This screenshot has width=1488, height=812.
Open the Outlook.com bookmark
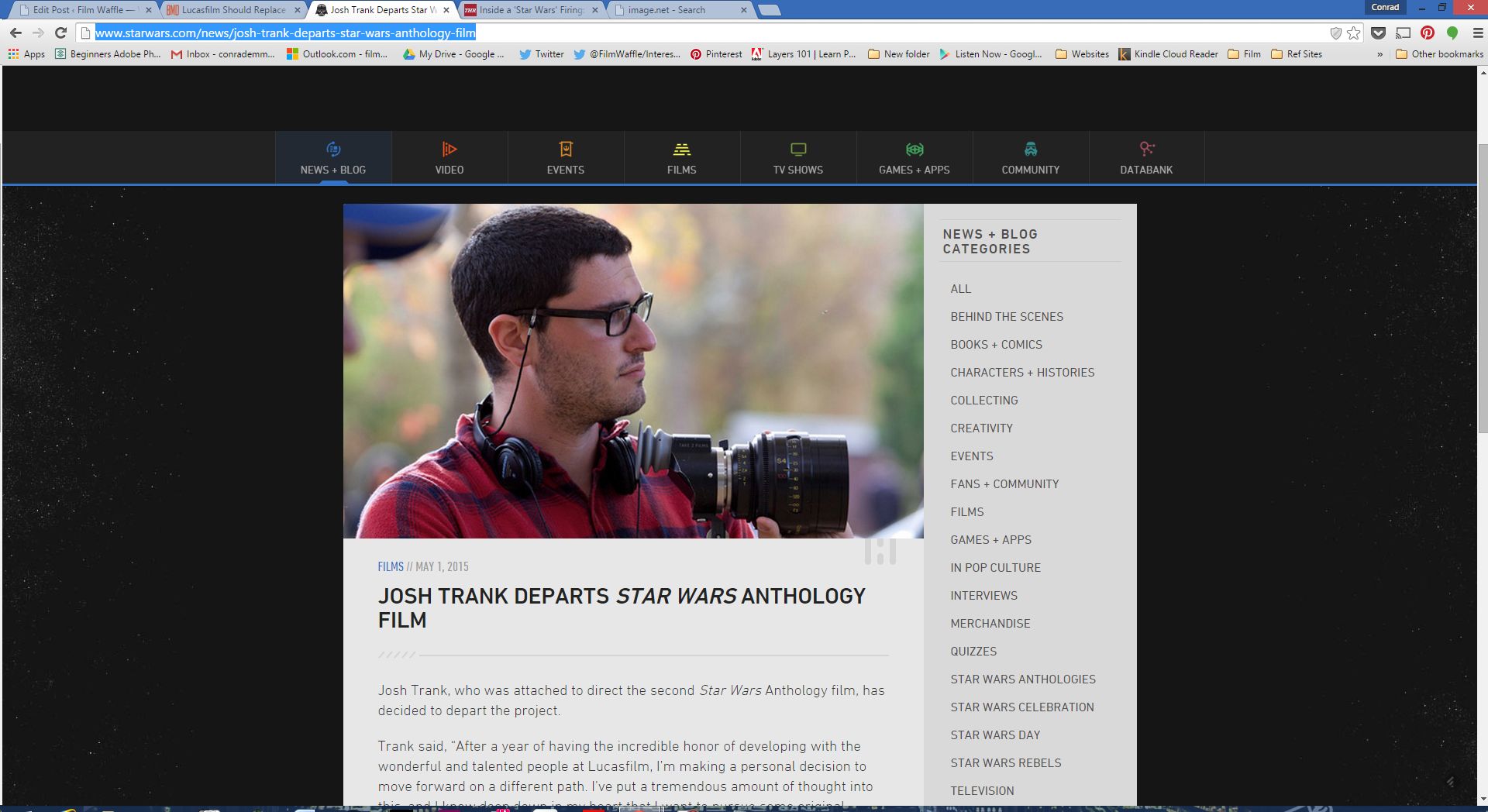(337, 54)
